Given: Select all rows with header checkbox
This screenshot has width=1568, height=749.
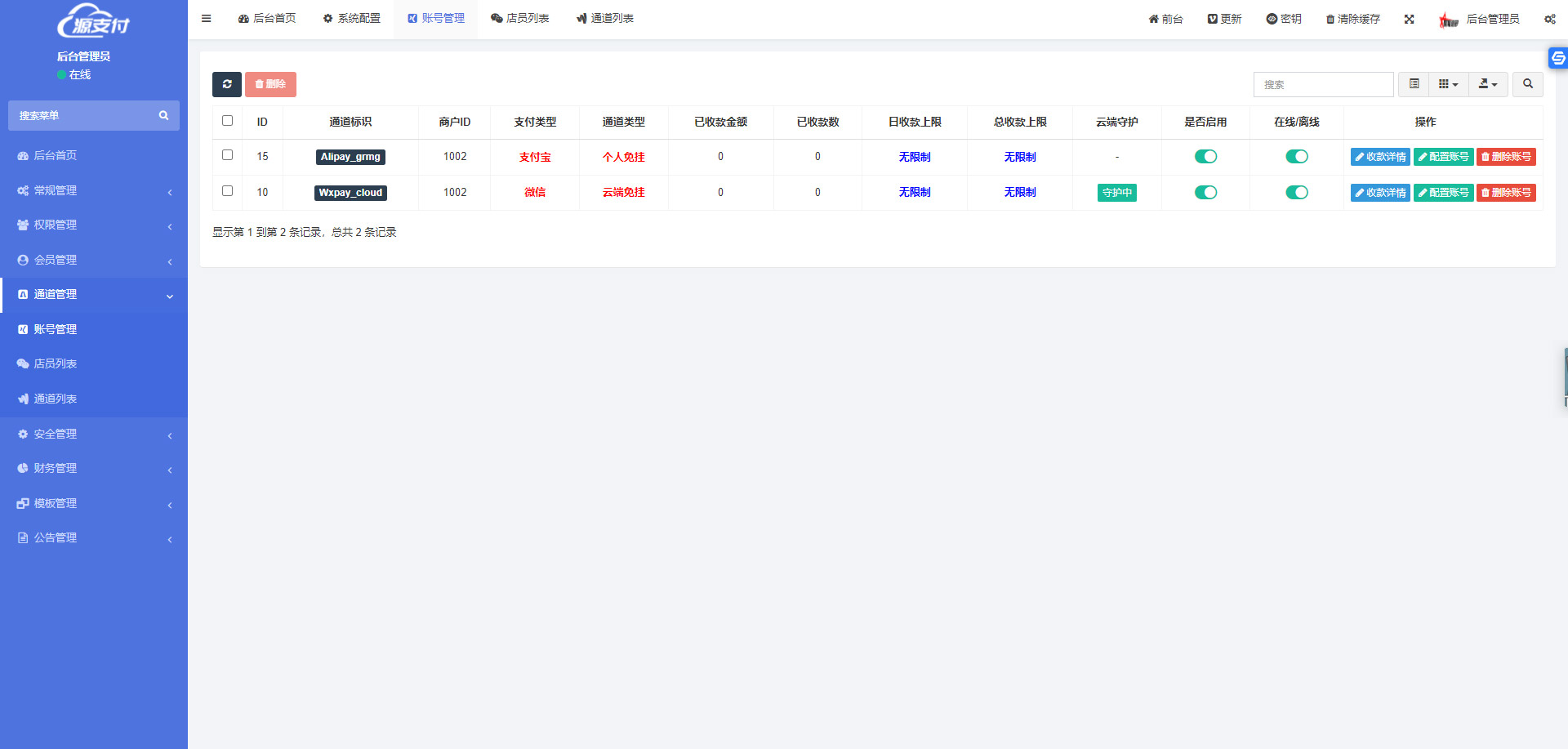Looking at the screenshot, I should [x=228, y=121].
